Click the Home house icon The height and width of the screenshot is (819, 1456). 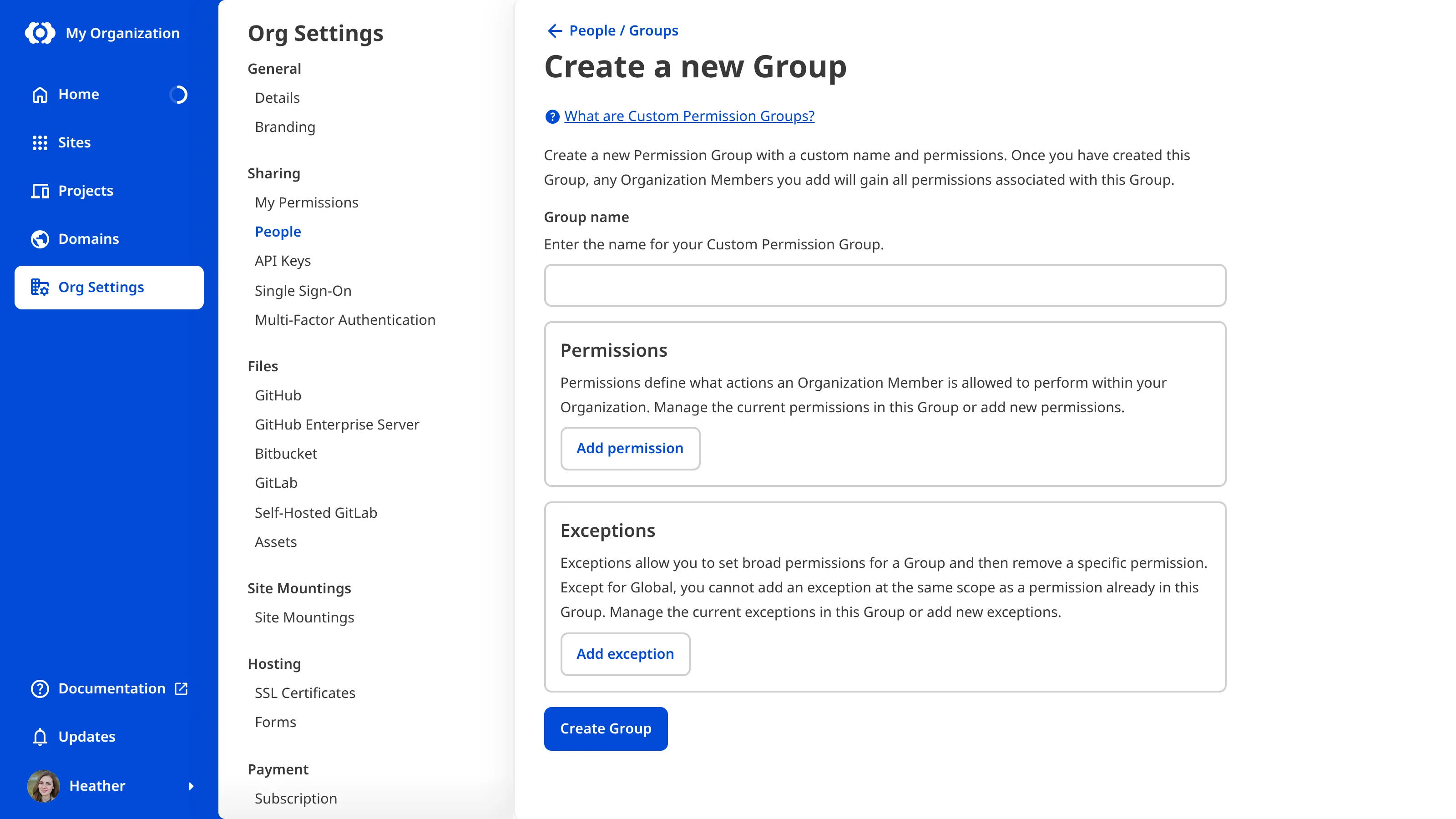40,94
